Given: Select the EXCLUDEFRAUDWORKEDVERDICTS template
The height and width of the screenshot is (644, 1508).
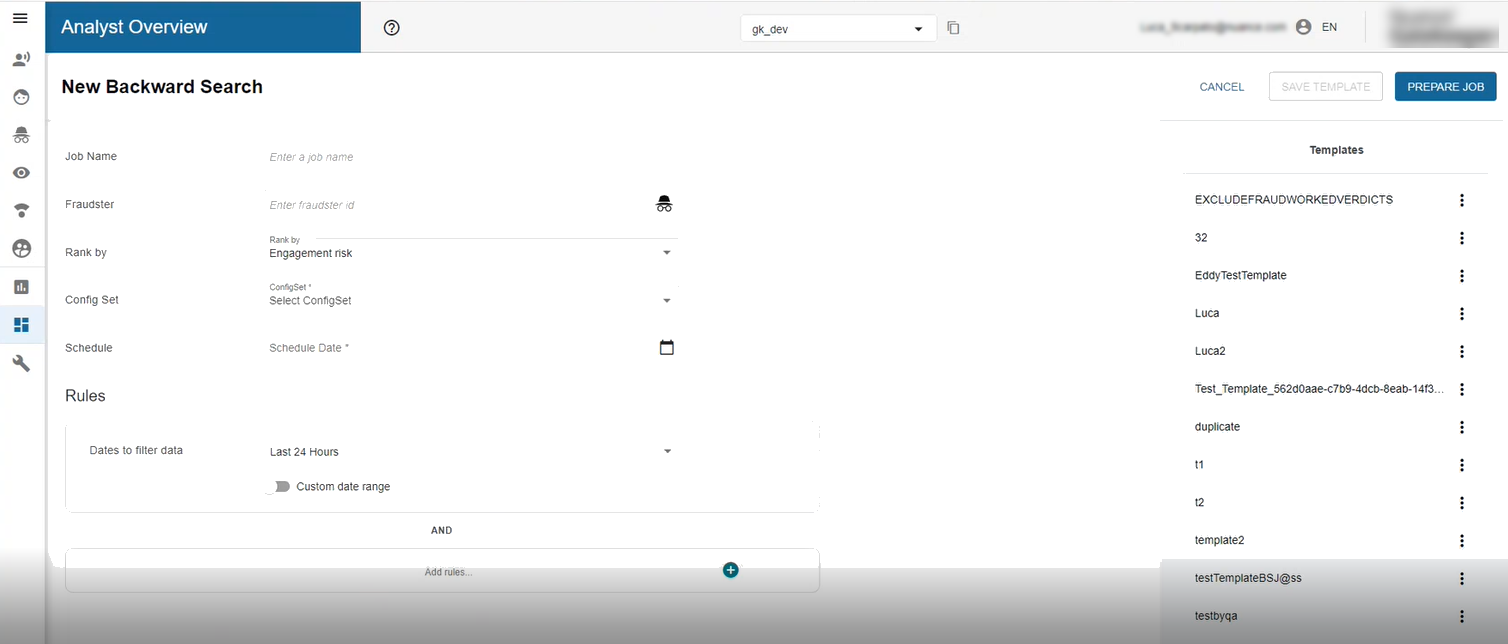Looking at the screenshot, I should coord(1294,200).
